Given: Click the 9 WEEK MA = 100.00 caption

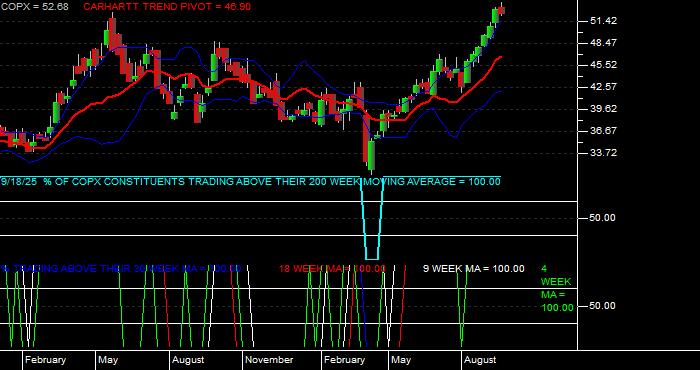Looking at the screenshot, I should (474, 269).
